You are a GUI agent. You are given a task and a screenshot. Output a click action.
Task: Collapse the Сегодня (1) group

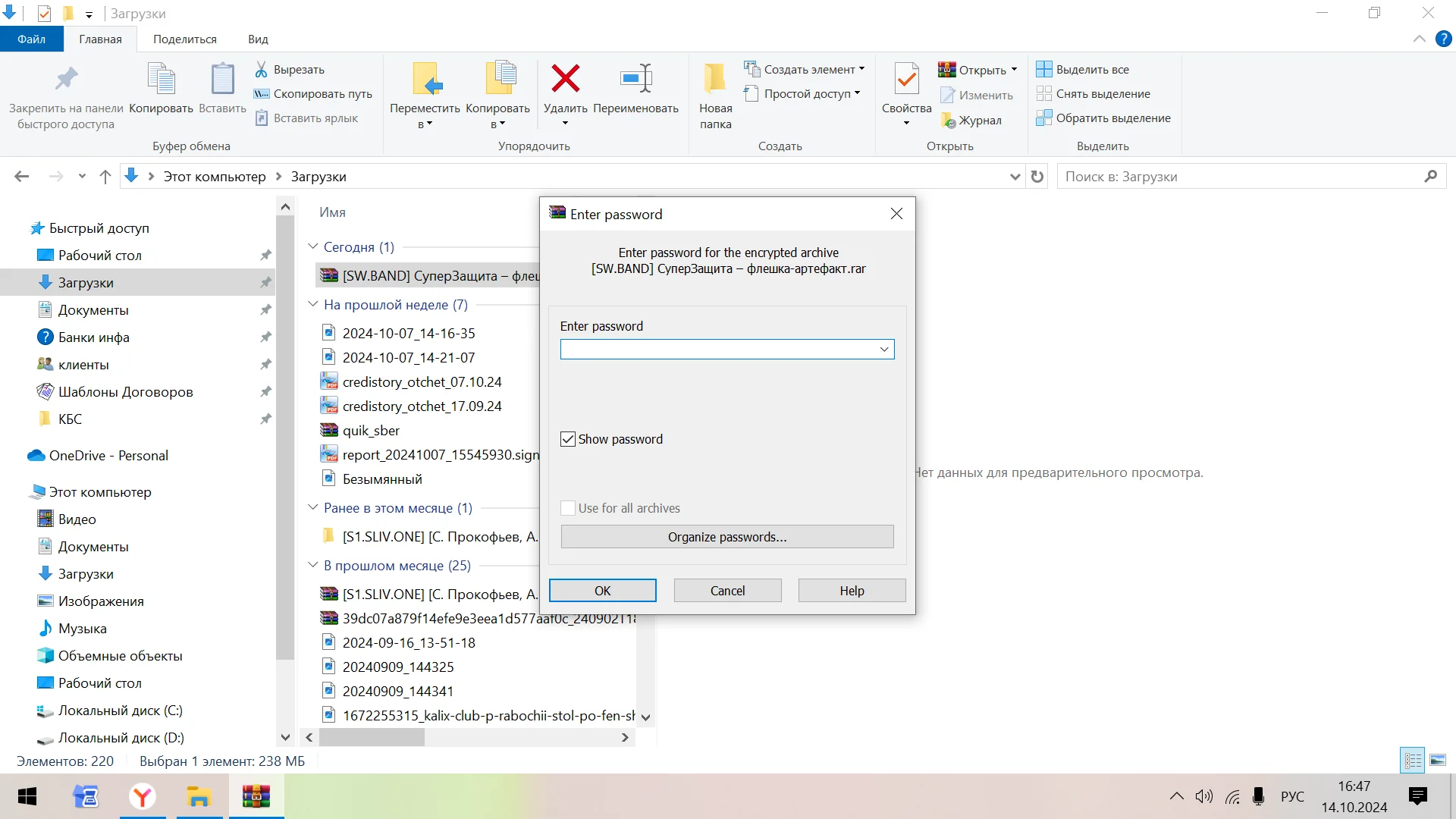coord(313,246)
